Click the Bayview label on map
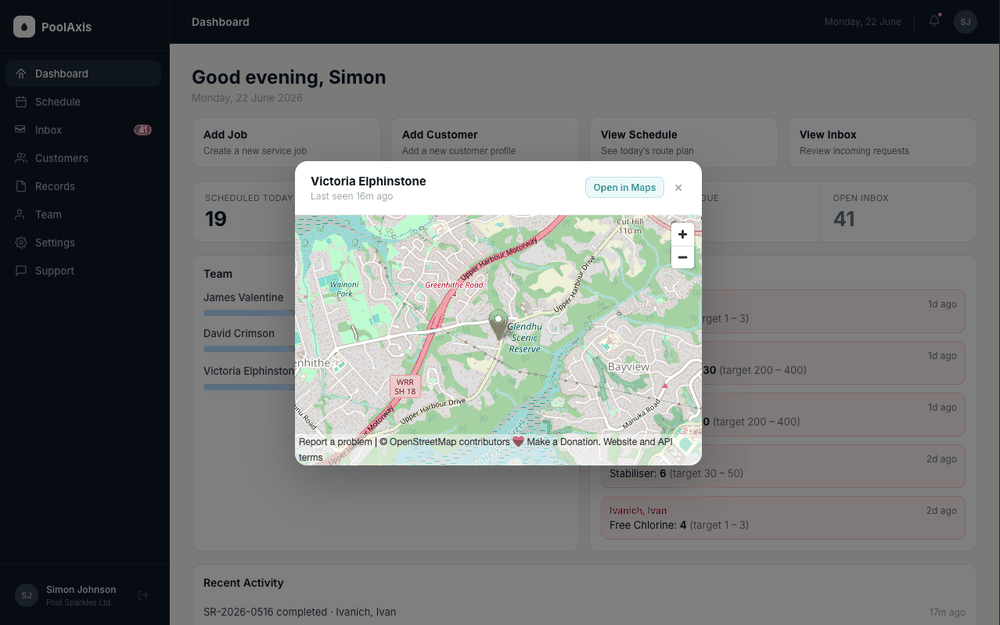This screenshot has height=625, width=1000. (x=628, y=367)
